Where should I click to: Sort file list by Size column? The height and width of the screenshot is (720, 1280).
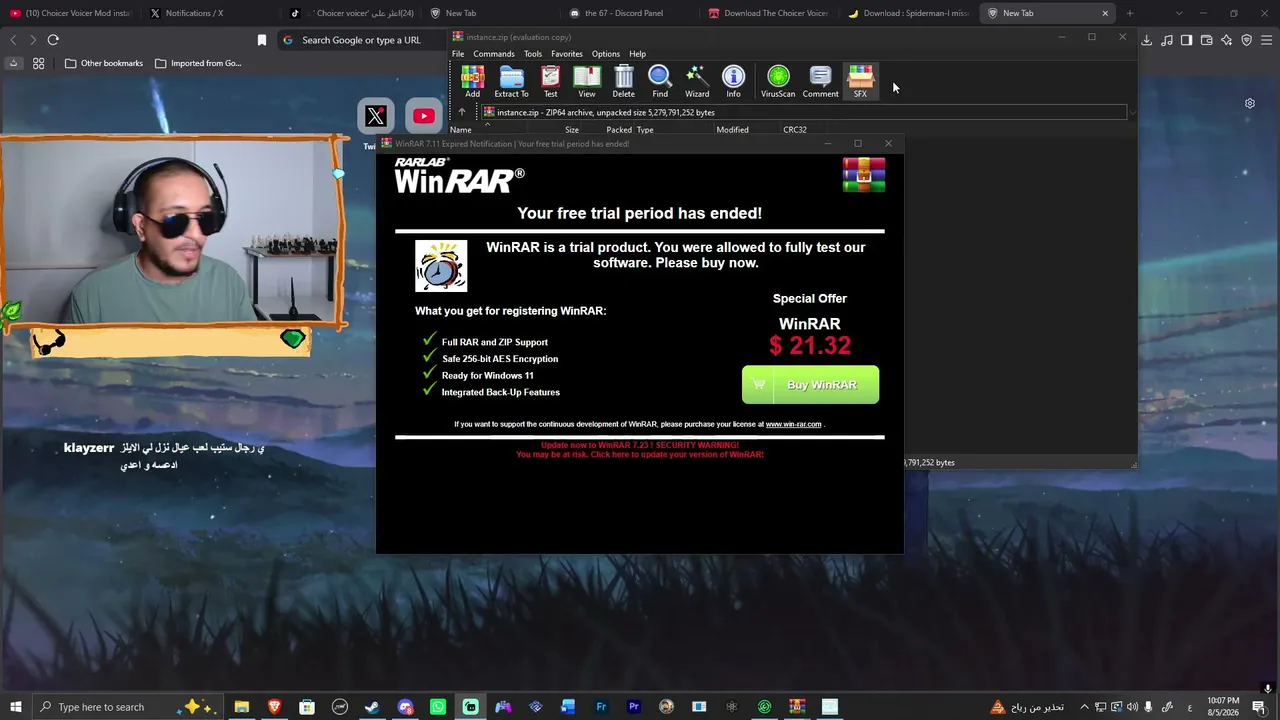pyautogui.click(x=572, y=130)
